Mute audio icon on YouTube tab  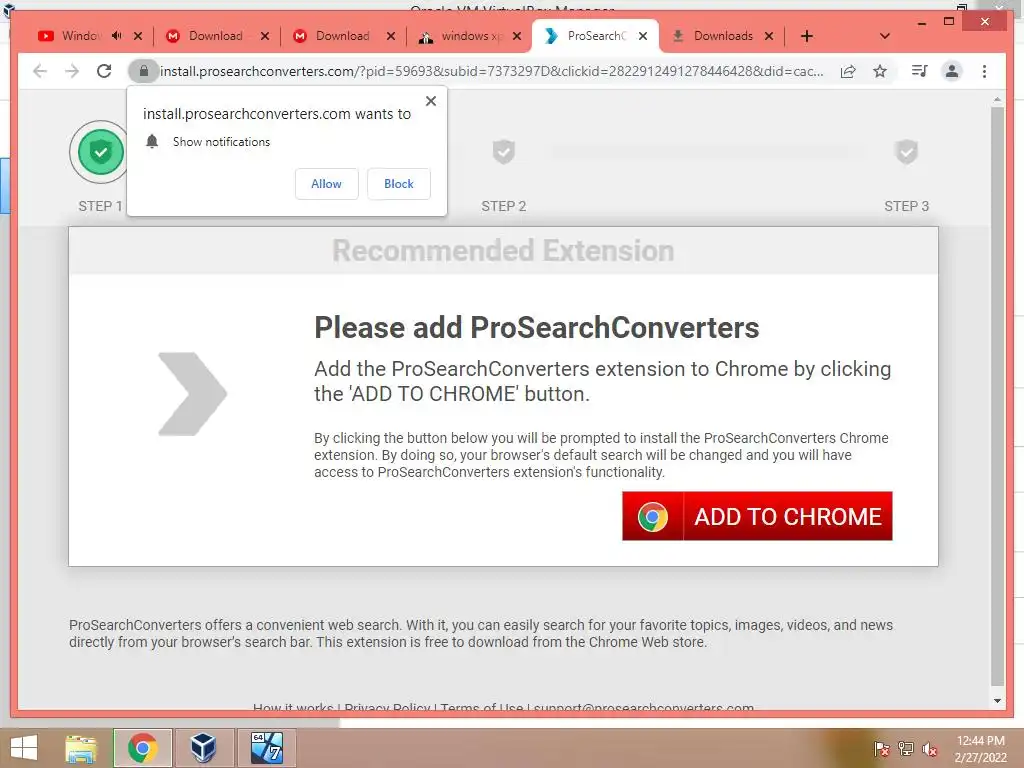117,36
